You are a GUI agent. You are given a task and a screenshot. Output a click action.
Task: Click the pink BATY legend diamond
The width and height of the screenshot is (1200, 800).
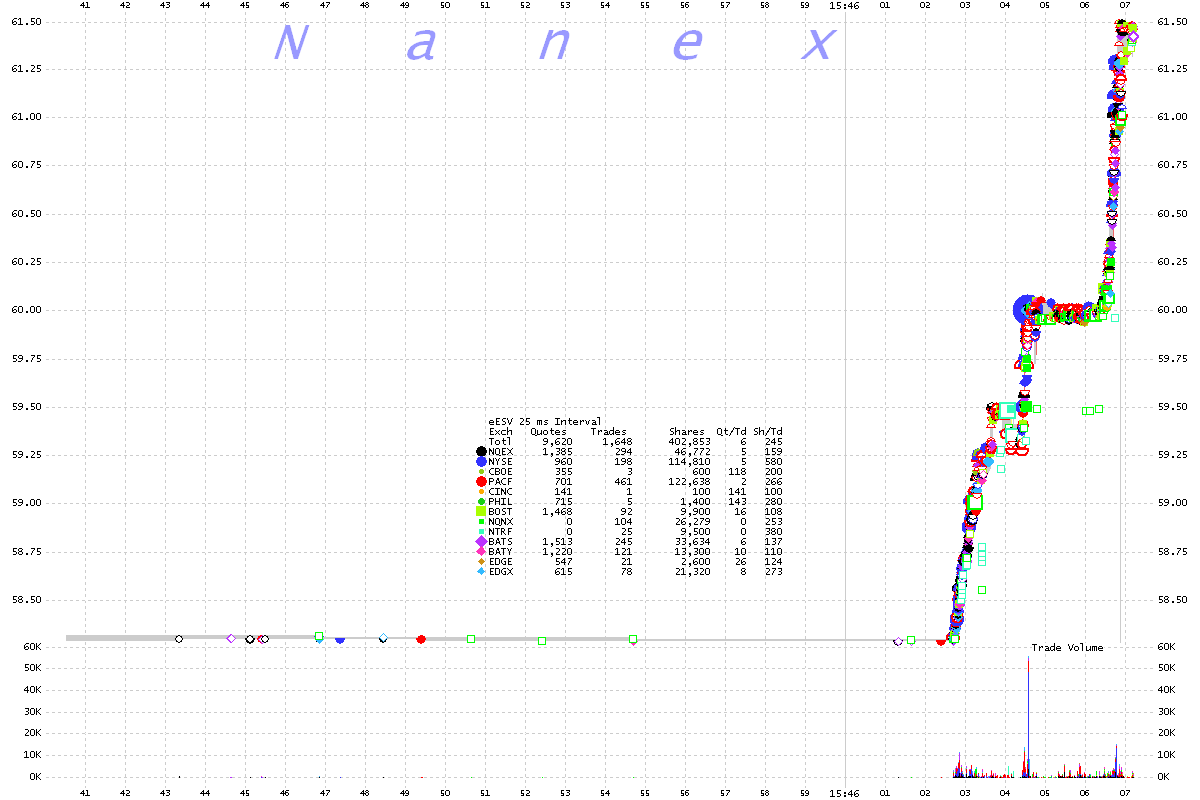(482, 552)
